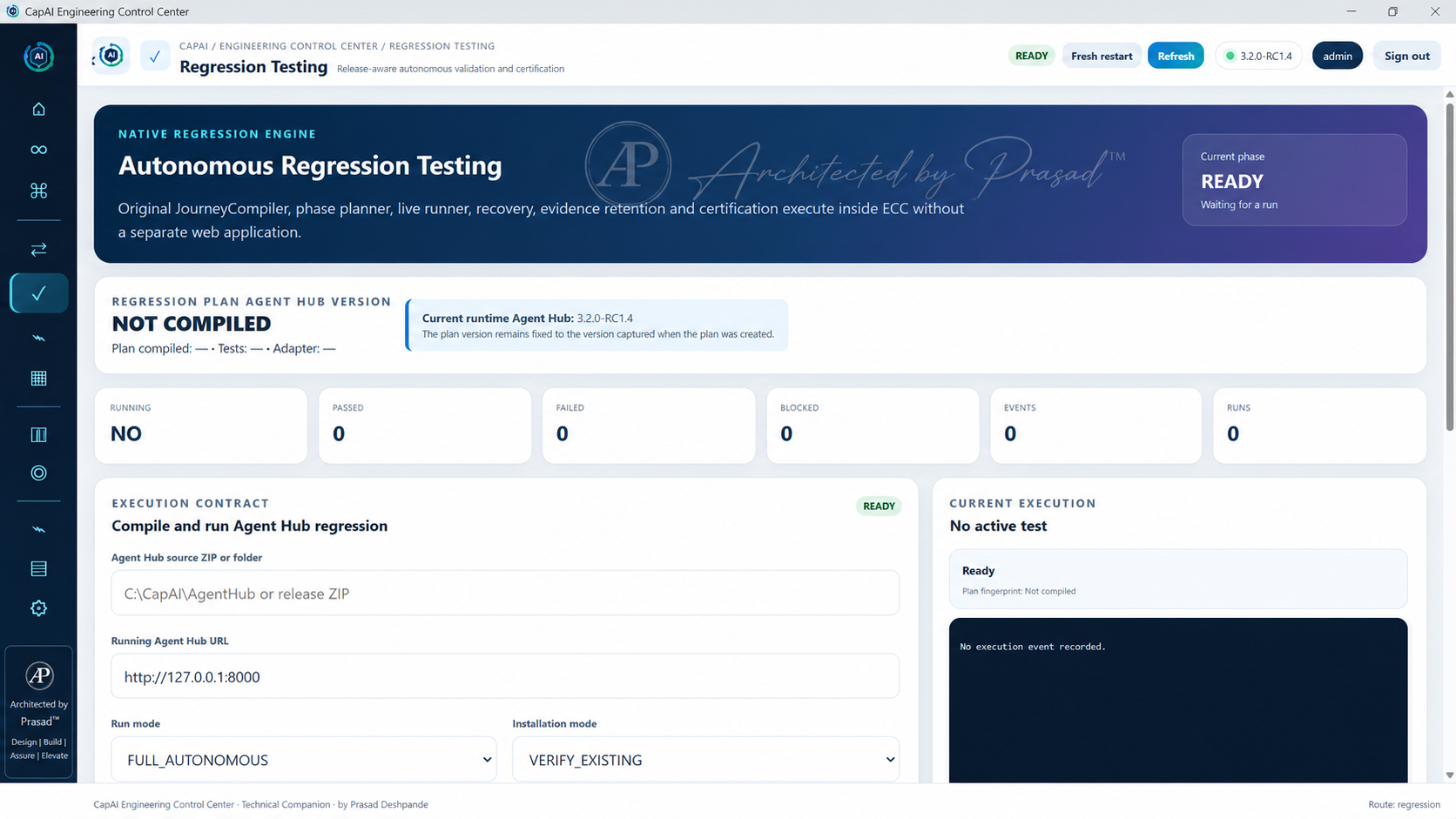Select the active checkmark regression sidebar icon
Viewport: 1456px width, 819px height.
point(38,293)
